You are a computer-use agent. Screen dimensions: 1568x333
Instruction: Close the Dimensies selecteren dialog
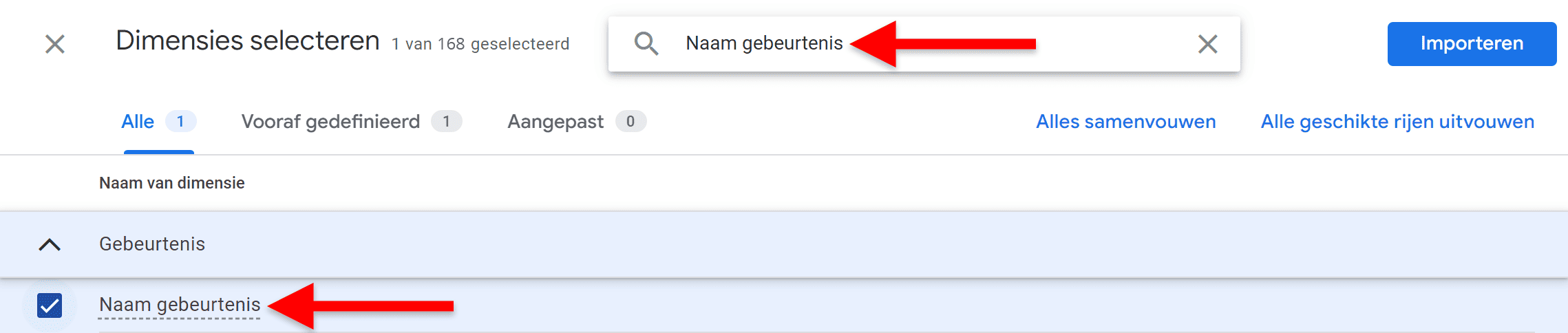[x=55, y=44]
